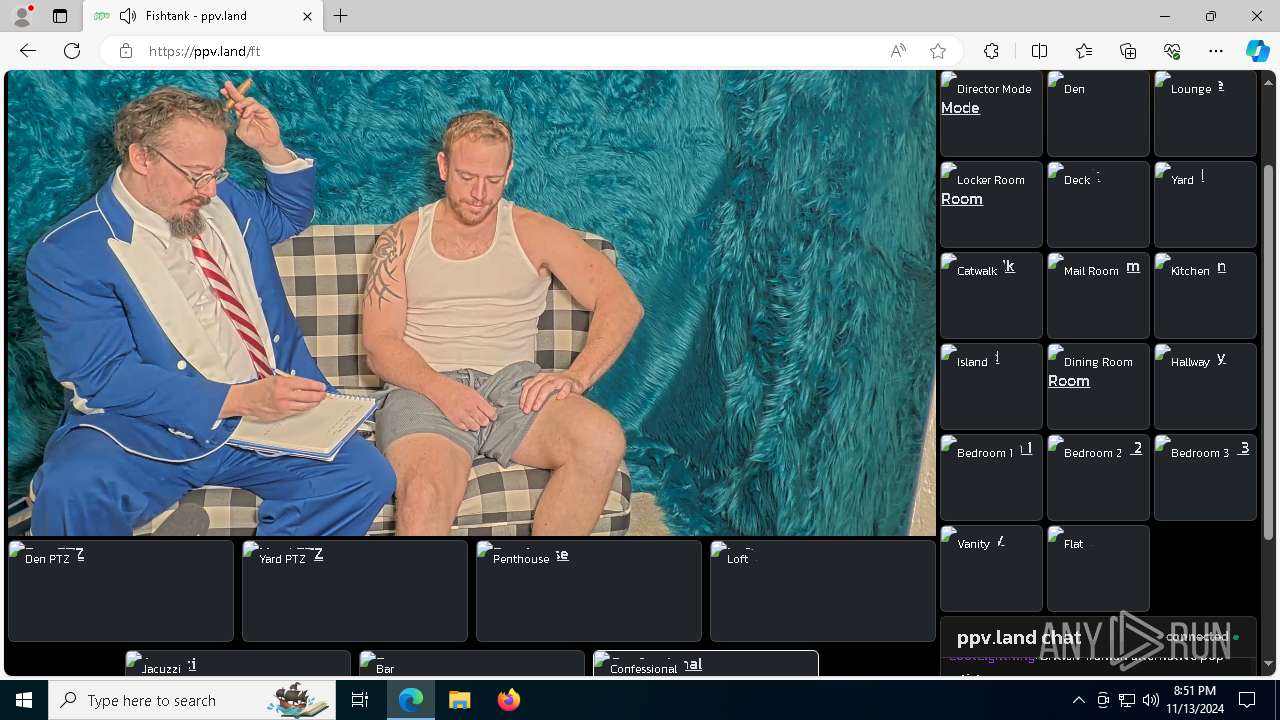This screenshot has width=1280, height=720.
Task: Open the Locker Room camera tile
Action: [x=991, y=204]
